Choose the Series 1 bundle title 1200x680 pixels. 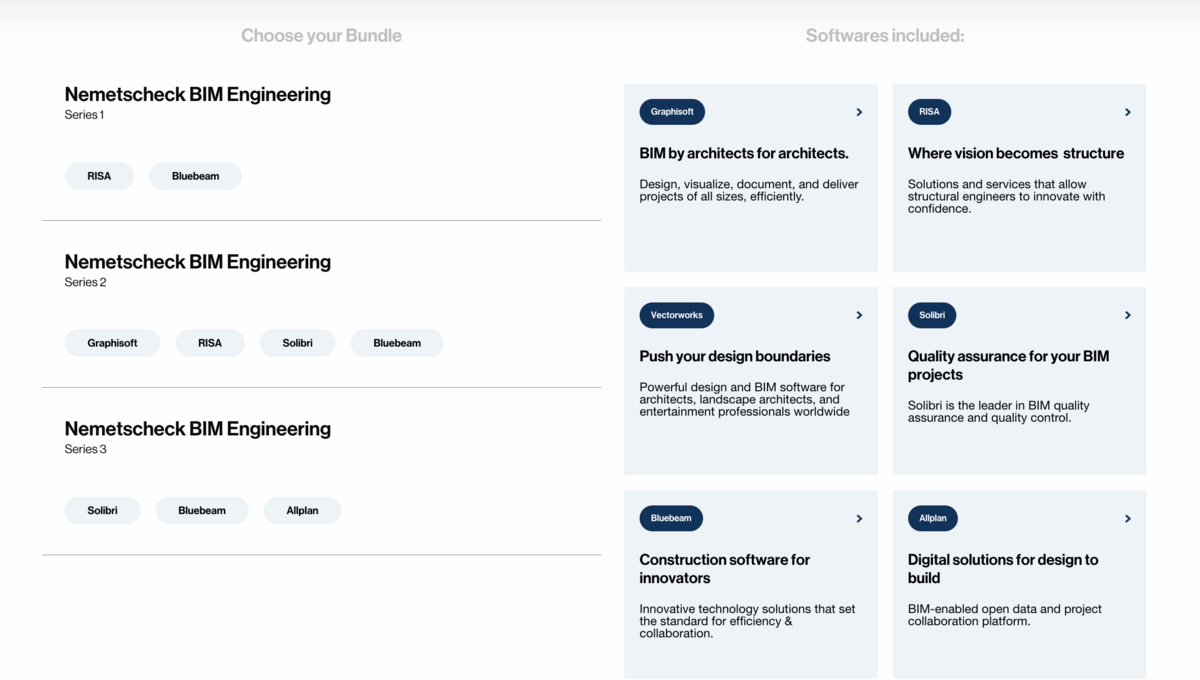pos(198,95)
